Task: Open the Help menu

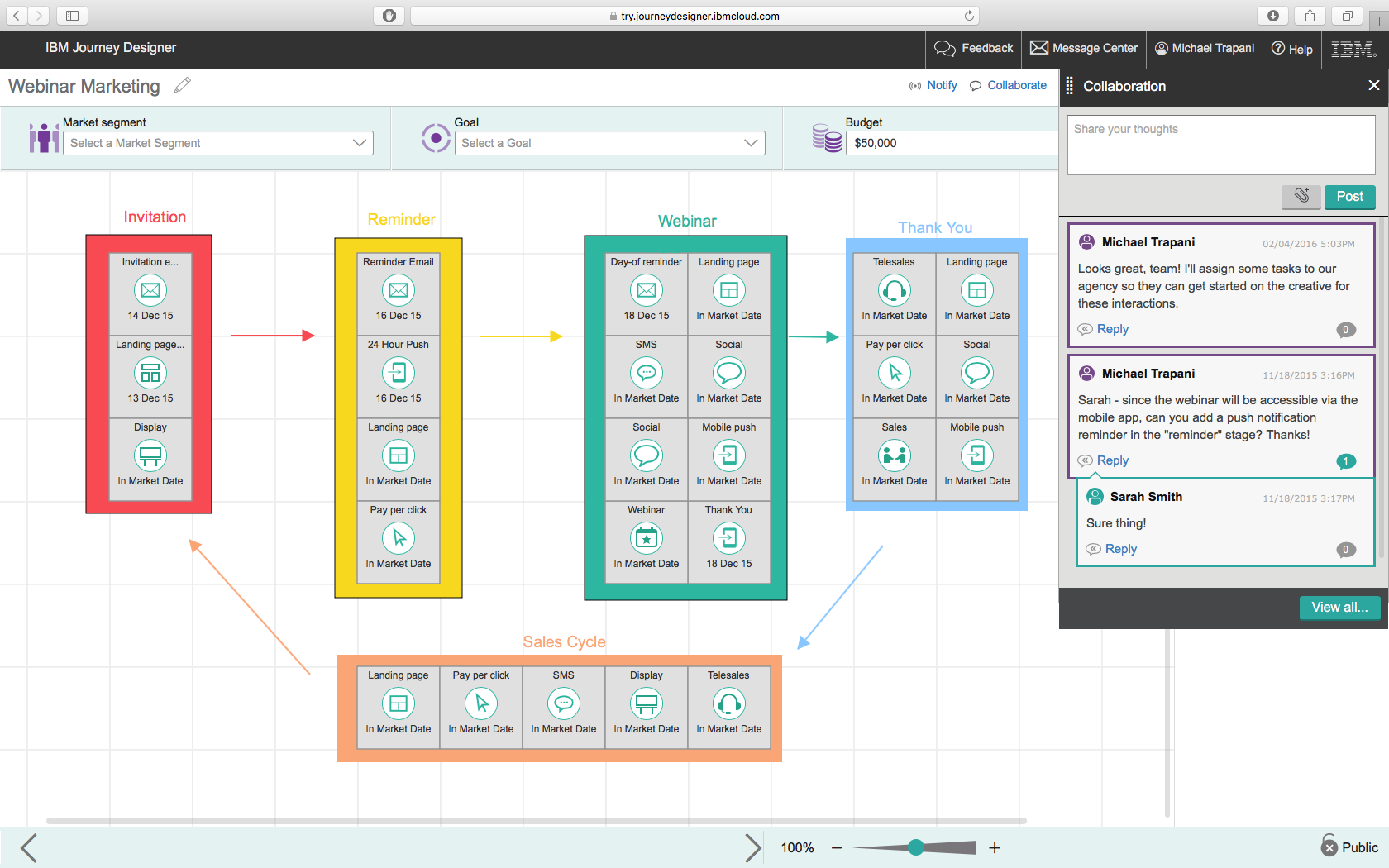Action: [x=1292, y=49]
